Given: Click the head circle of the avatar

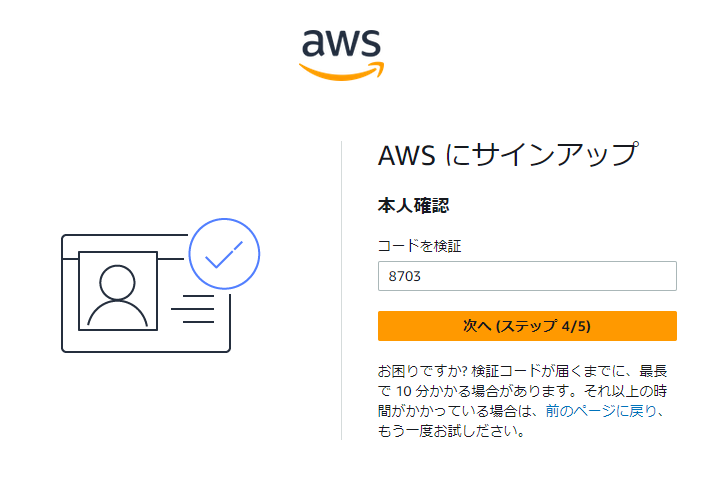Looking at the screenshot, I should 118,282.
